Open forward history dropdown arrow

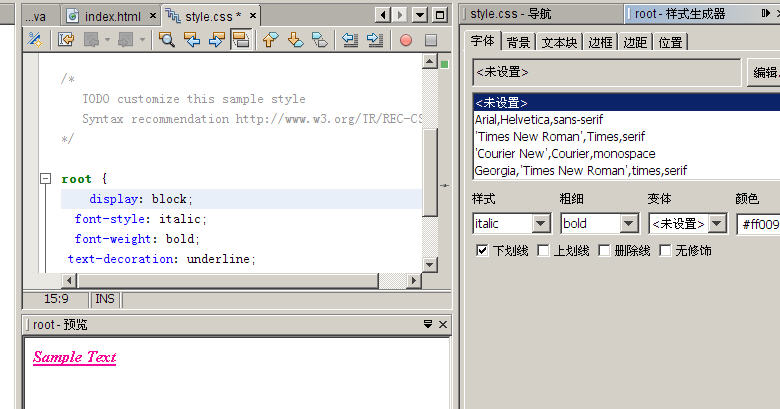click(142, 40)
